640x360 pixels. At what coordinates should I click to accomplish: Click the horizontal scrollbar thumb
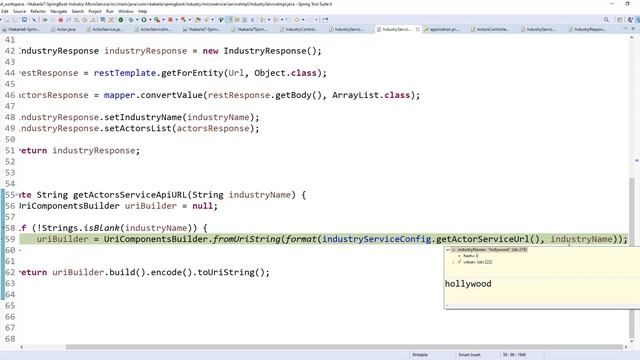click(x=344, y=347)
